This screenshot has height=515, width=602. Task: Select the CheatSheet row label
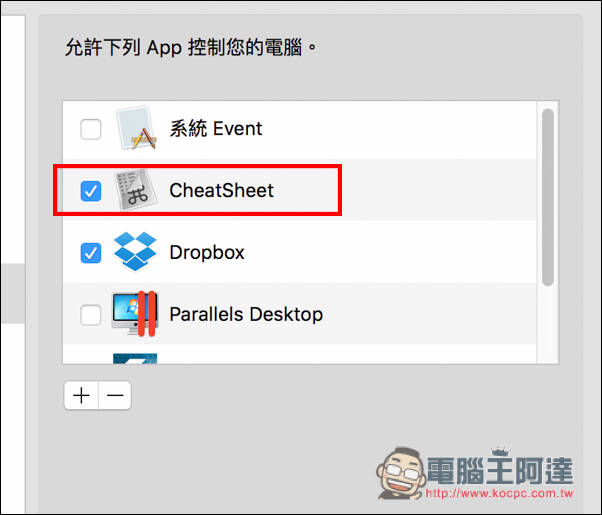click(222, 190)
